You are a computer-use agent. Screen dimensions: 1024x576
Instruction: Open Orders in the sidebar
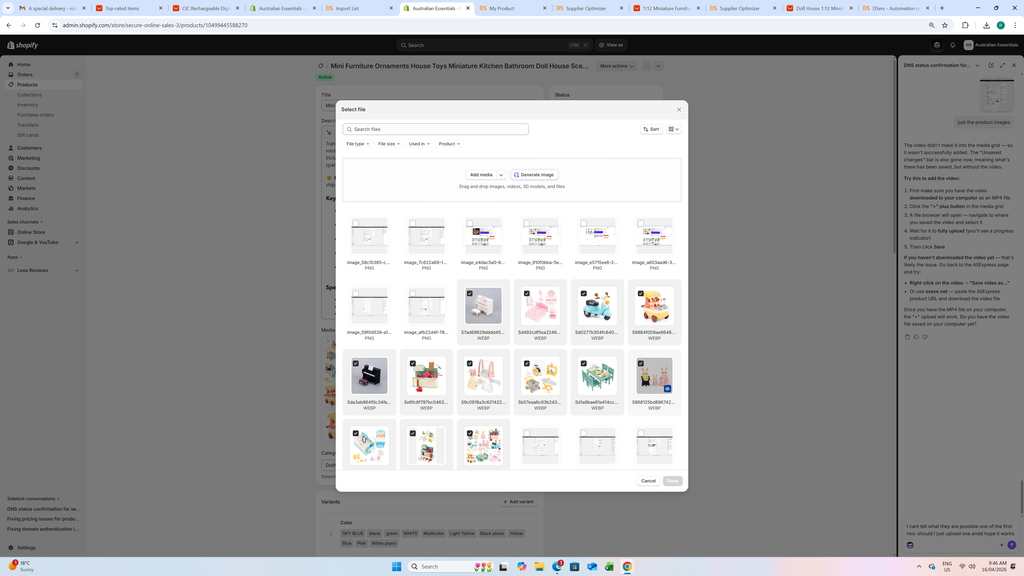(x=25, y=74)
